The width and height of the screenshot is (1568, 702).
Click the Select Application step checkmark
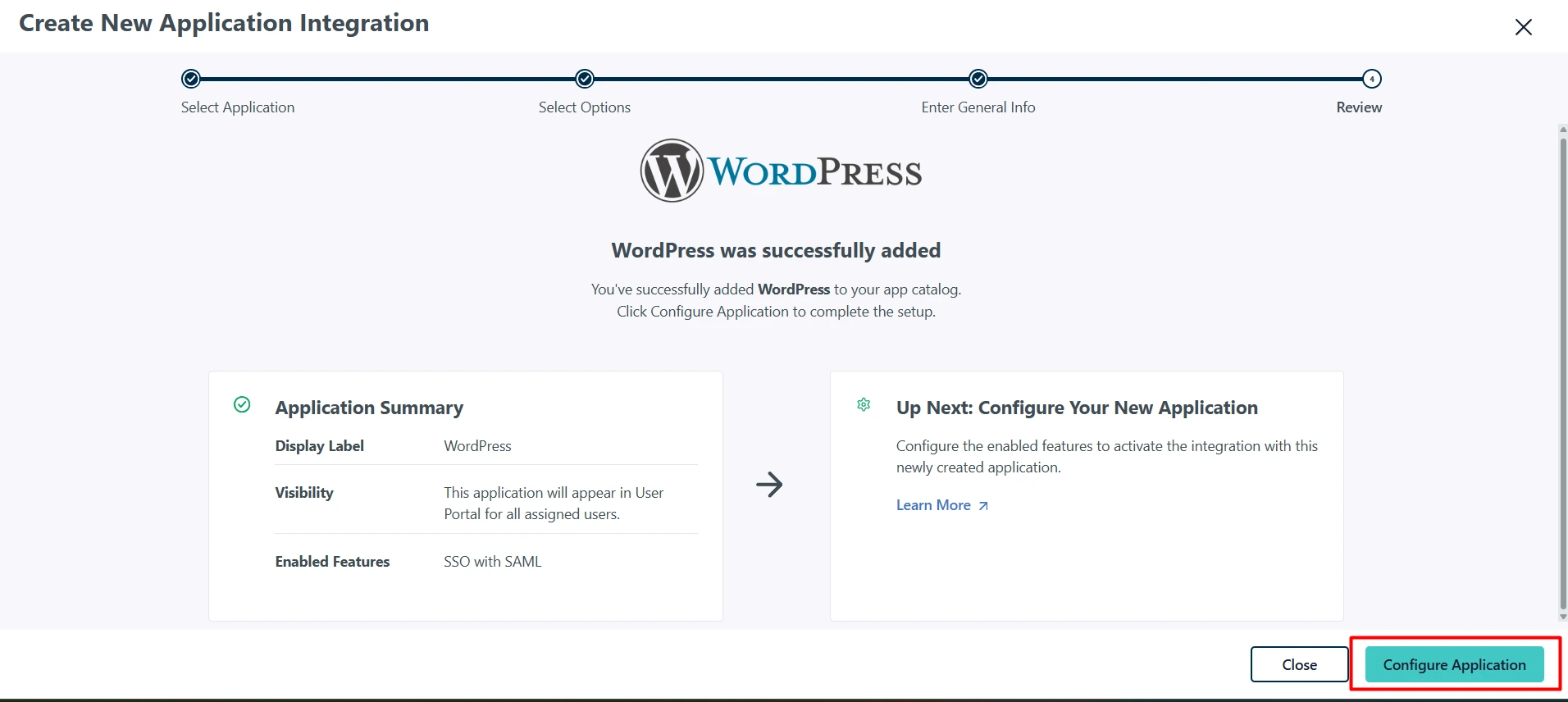coord(191,79)
